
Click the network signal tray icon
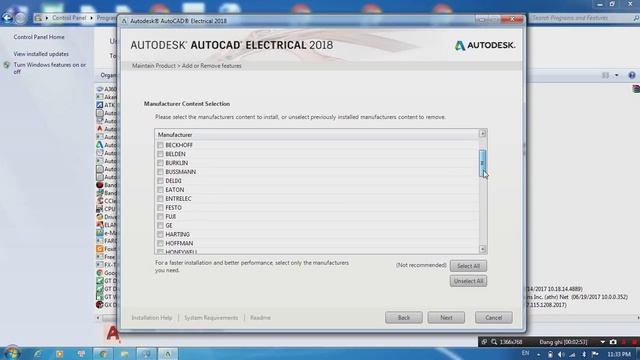click(x=572, y=354)
